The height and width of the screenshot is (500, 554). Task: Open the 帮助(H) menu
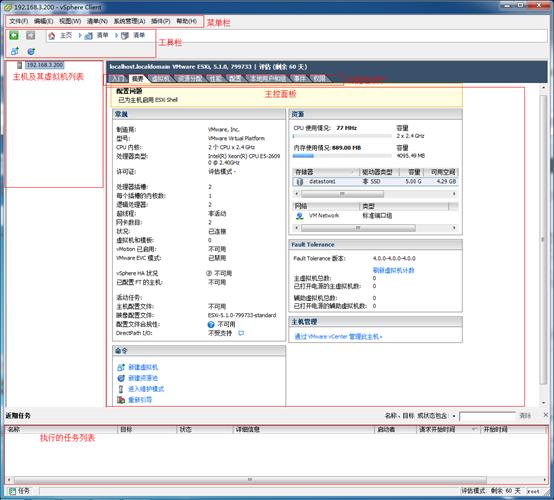click(187, 21)
